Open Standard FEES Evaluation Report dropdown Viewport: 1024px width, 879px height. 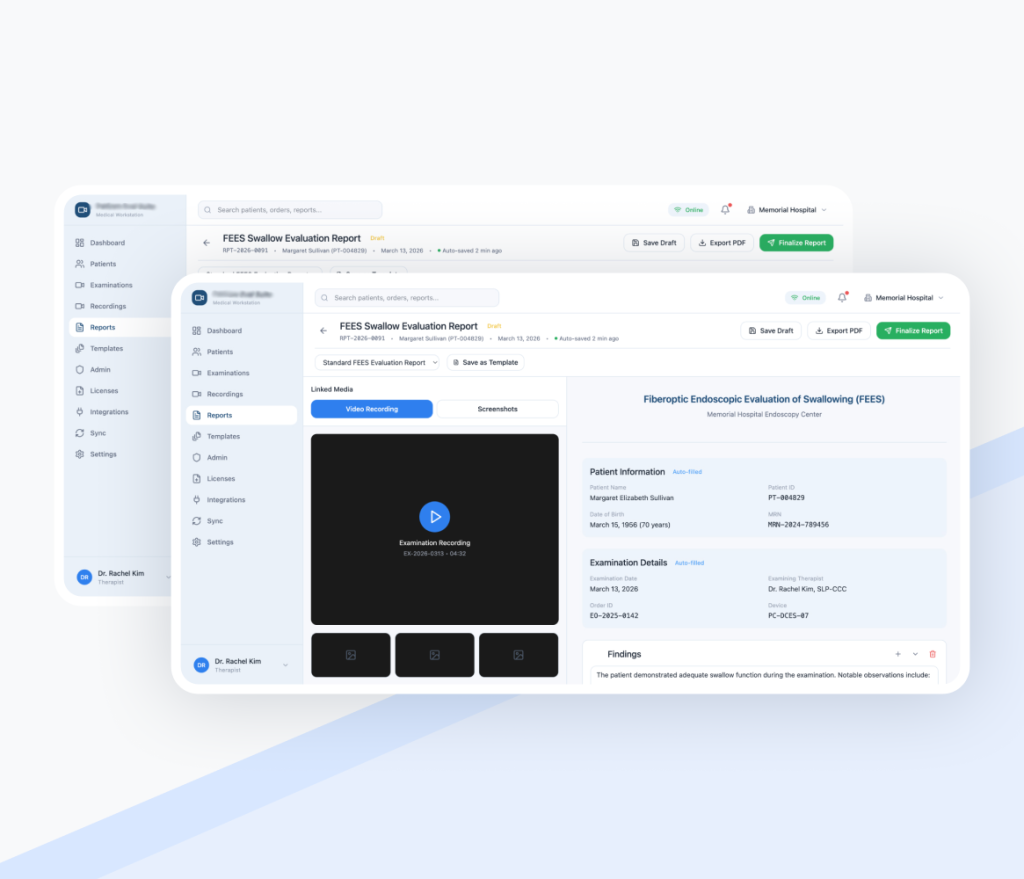pos(377,363)
